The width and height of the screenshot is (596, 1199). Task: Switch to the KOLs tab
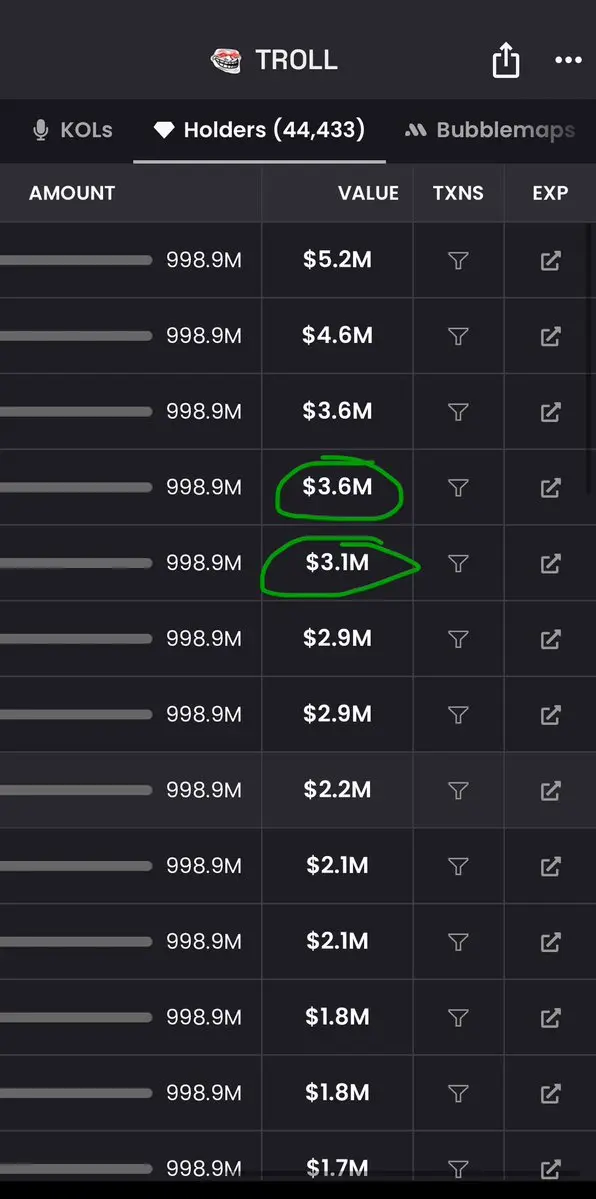point(73,130)
